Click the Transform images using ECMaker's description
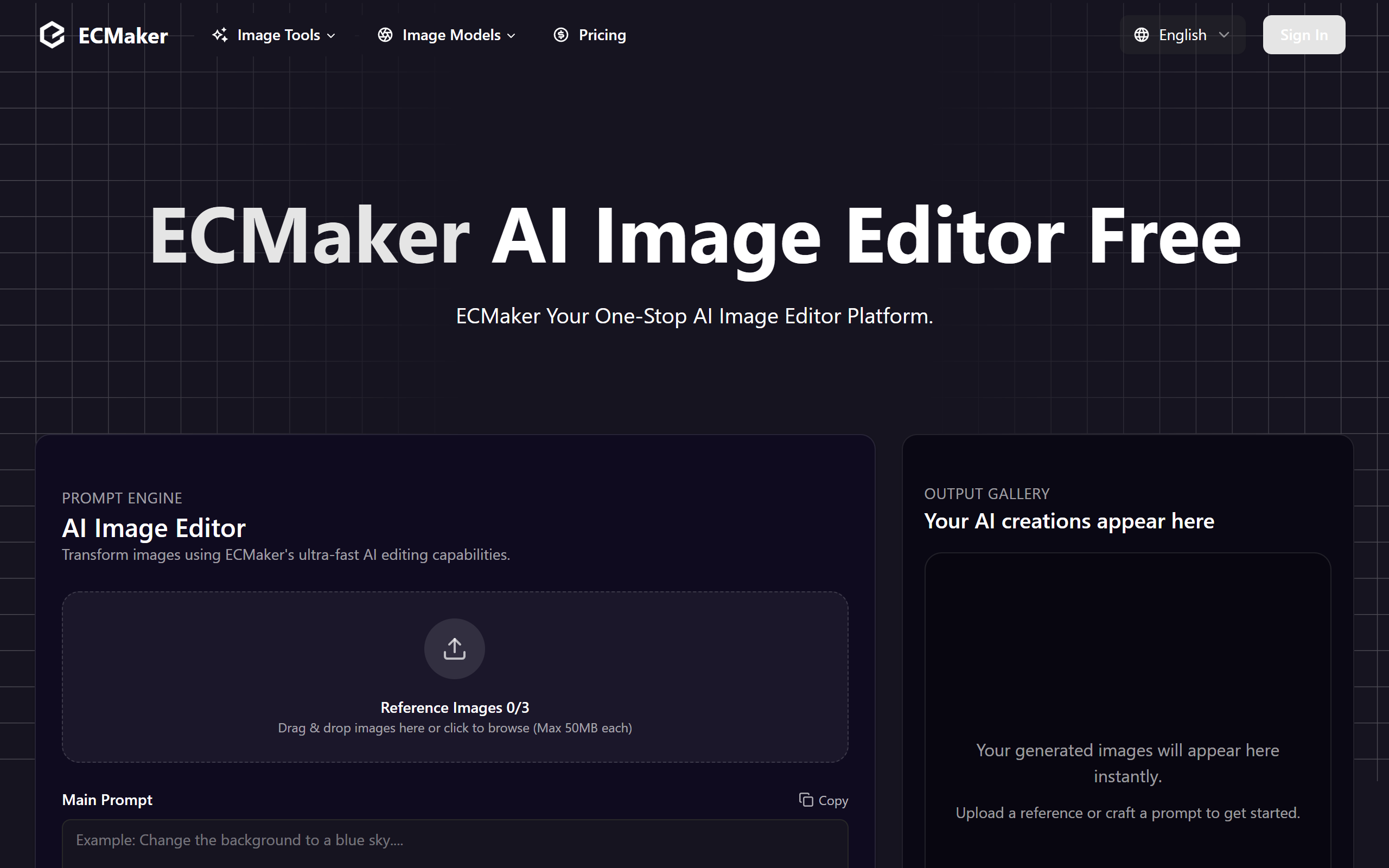The height and width of the screenshot is (868, 1389). coord(286,554)
